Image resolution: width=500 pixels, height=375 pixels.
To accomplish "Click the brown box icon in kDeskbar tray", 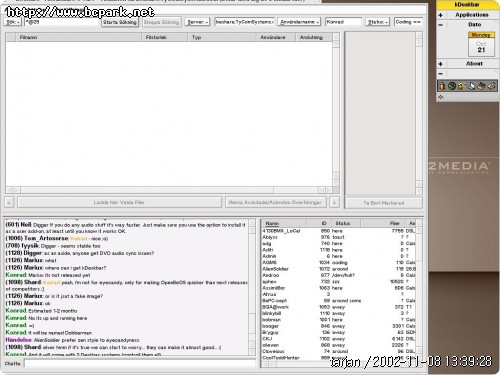I will [462, 86].
